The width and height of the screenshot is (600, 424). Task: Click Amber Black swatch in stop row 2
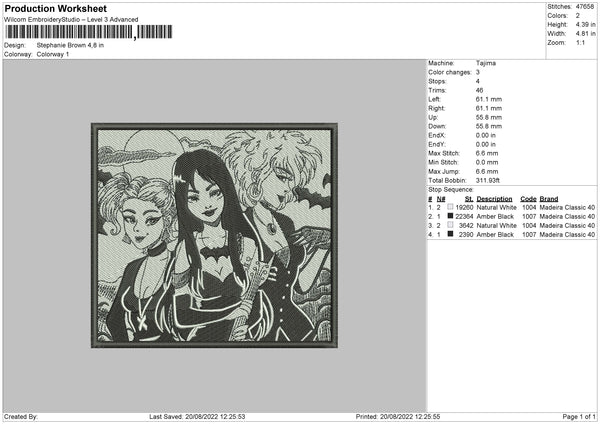click(450, 216)
